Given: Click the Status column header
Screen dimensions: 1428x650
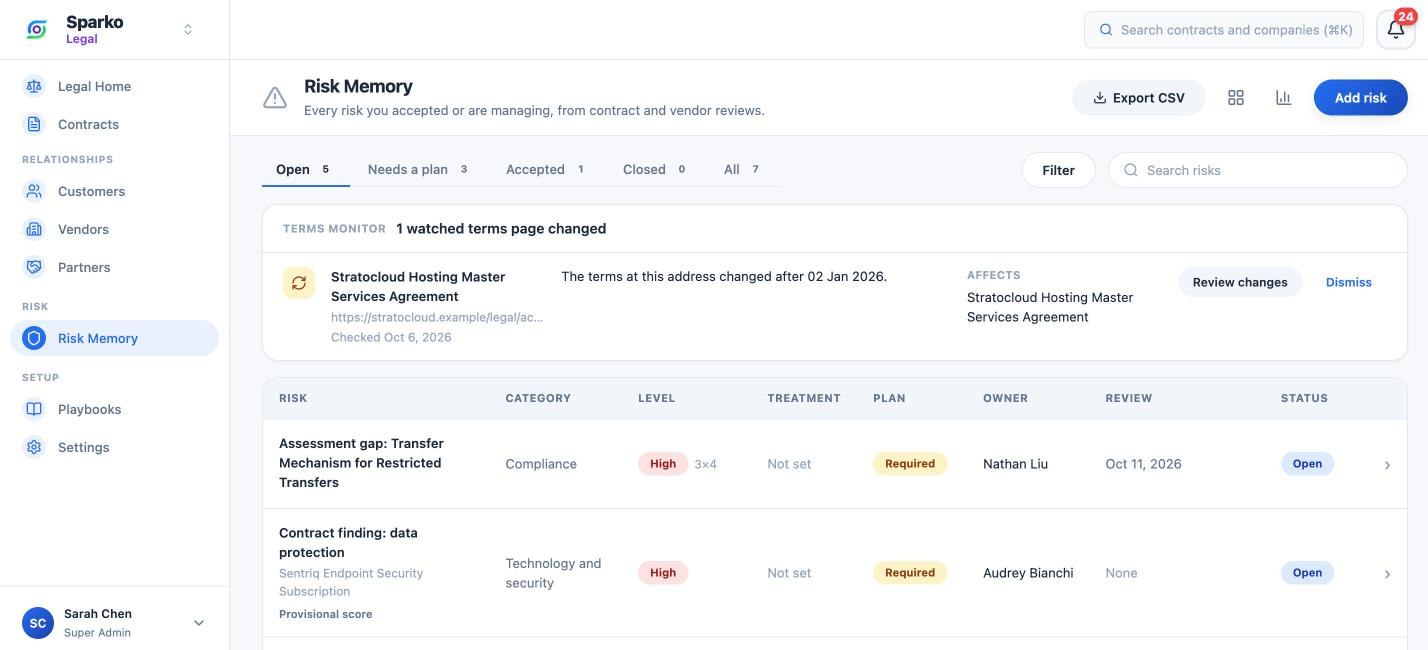Looking at the screenshot, I should click(x=1304, y=398).
